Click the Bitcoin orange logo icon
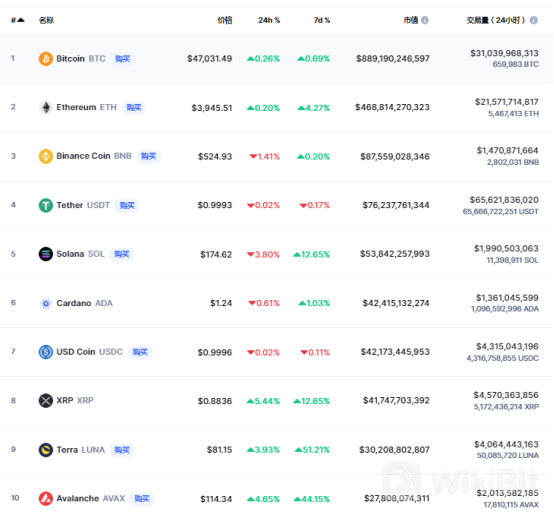 pyautogui.click(x=46, y=59)
